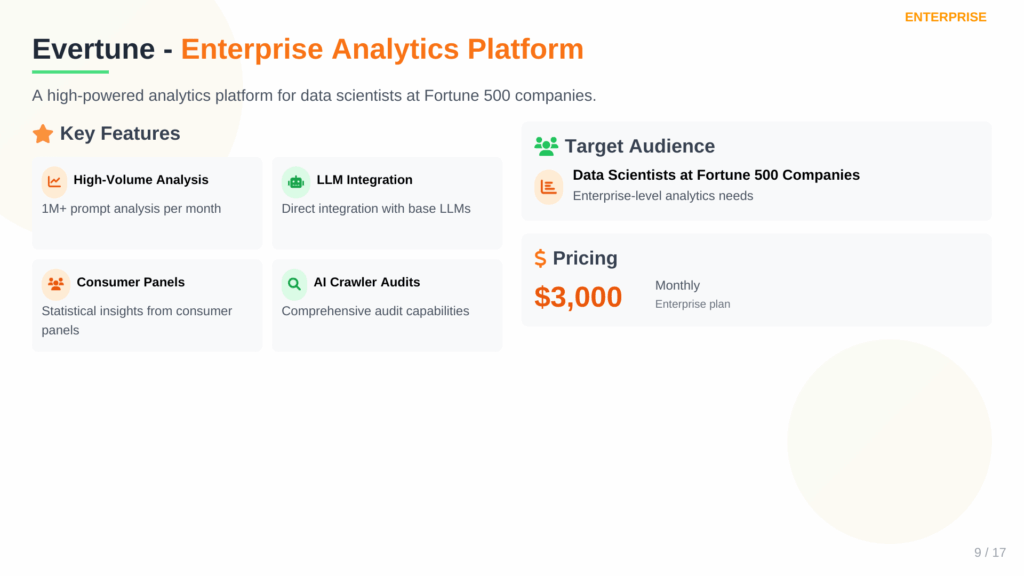The width and height of the screenshot is (1024, 576).
Task: Click the LLM Integration robot icon
Action: point(295,181)
